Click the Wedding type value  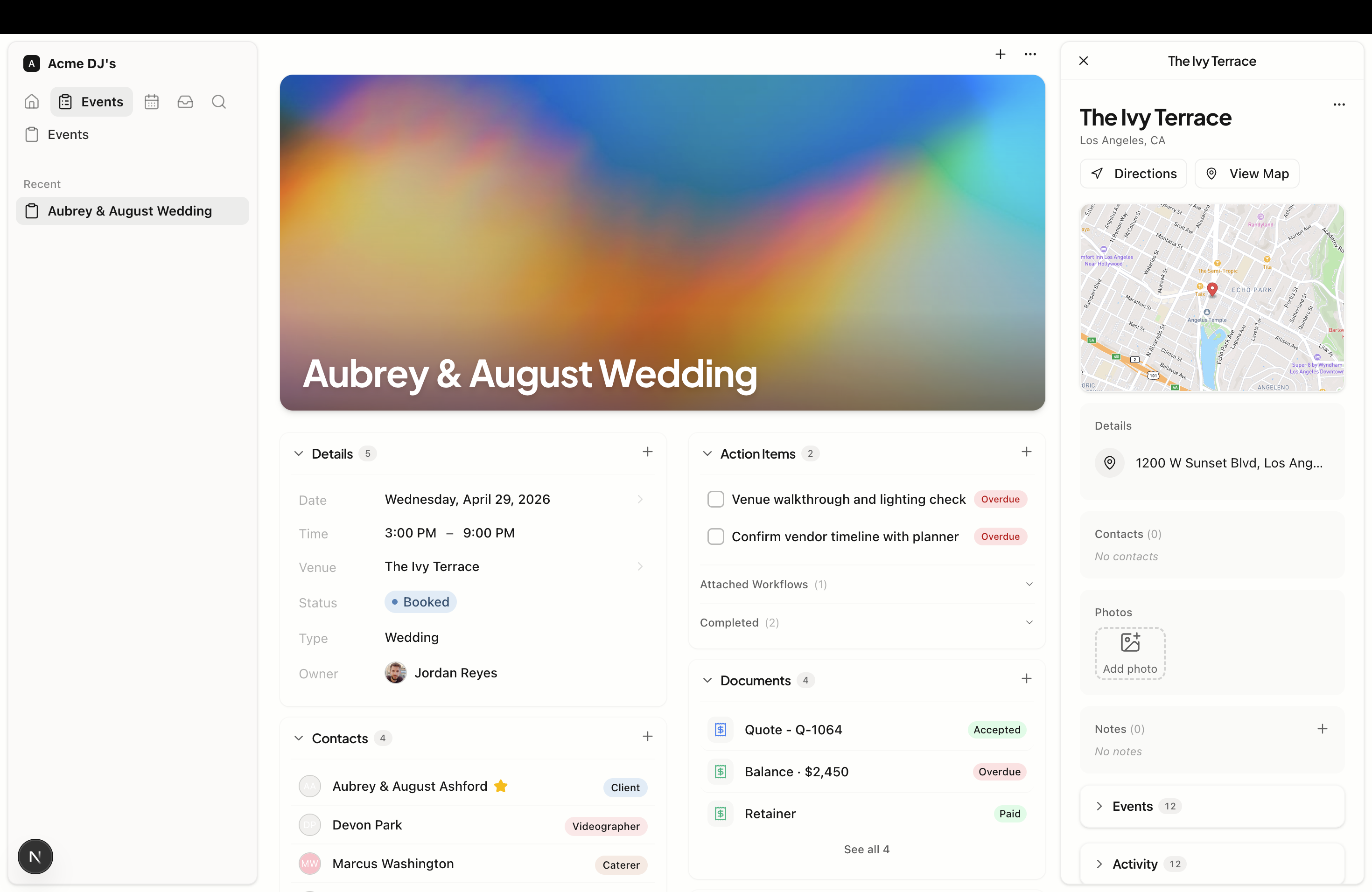click(x=412, y=638)
